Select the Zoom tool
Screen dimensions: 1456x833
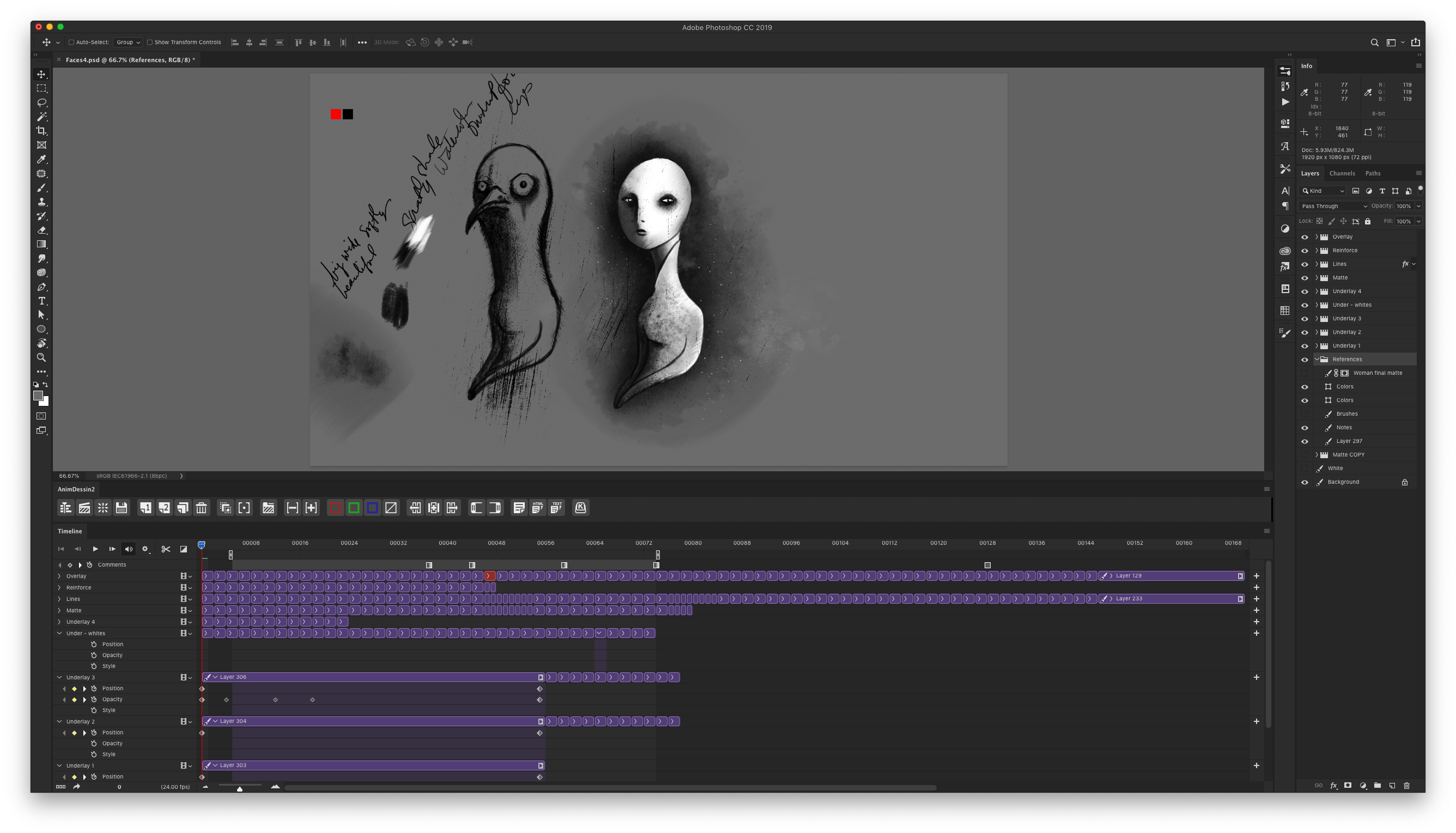click(x=41, y=357)
